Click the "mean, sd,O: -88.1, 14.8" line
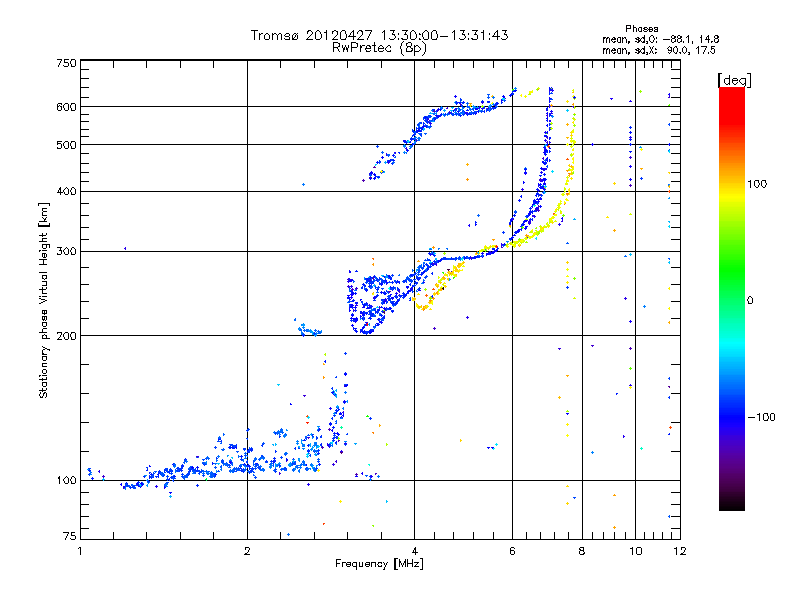800x600 pixels. (661, 39)
